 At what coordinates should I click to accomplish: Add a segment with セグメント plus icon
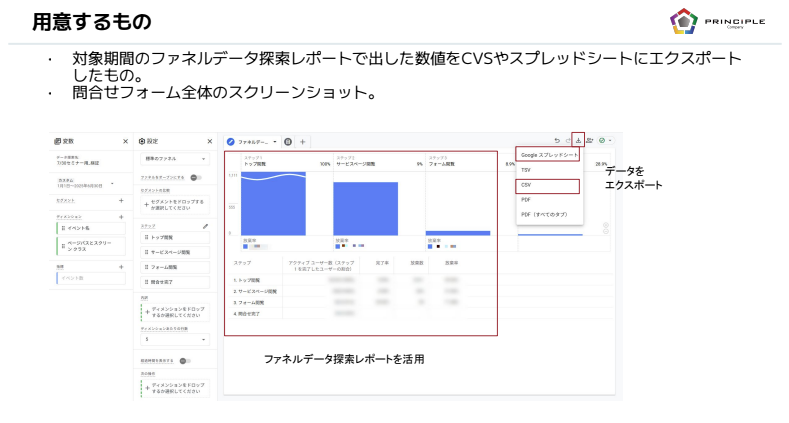[121, 200]
